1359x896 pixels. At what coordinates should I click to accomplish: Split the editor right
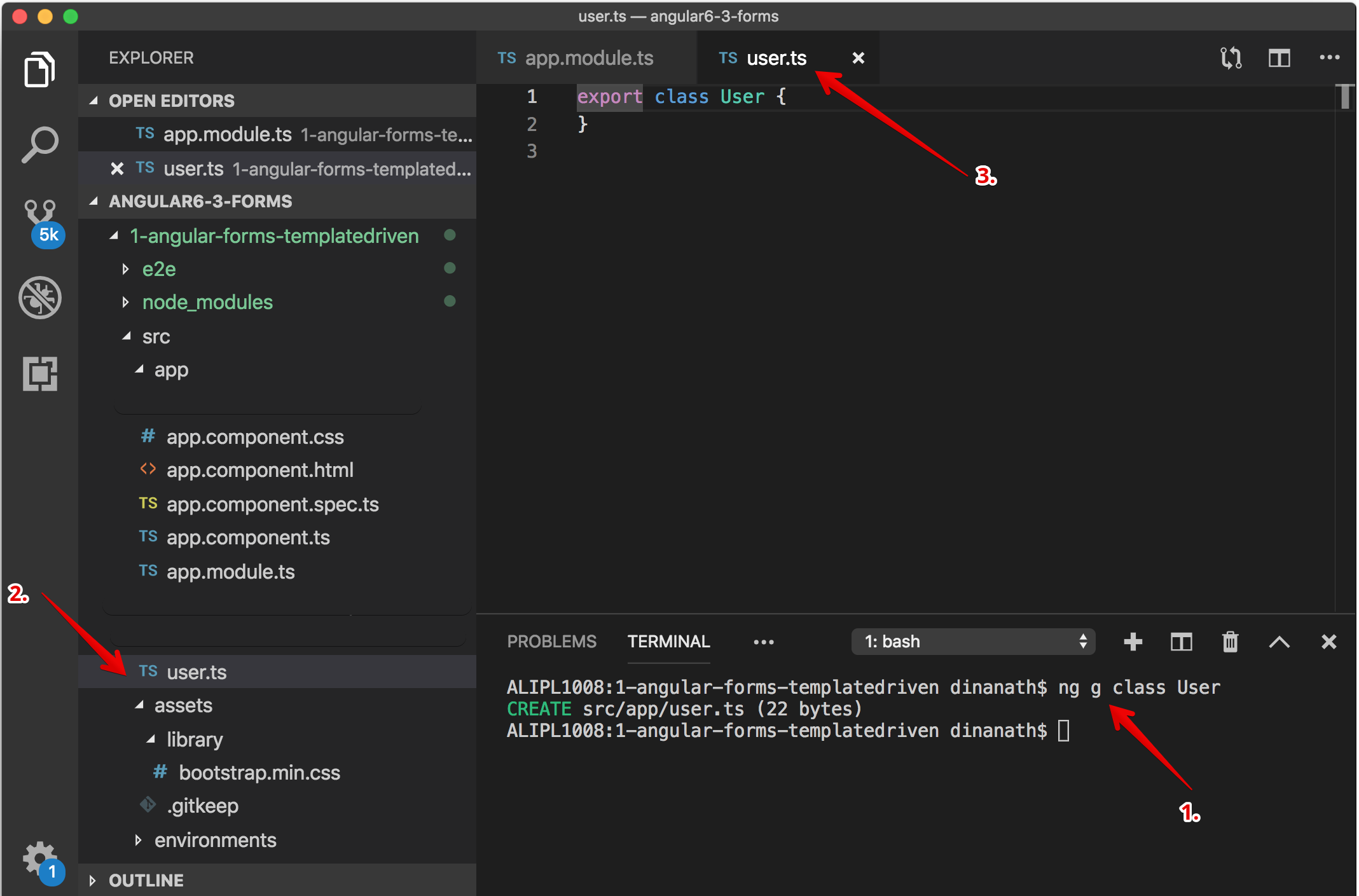(x=1279, y=58)
